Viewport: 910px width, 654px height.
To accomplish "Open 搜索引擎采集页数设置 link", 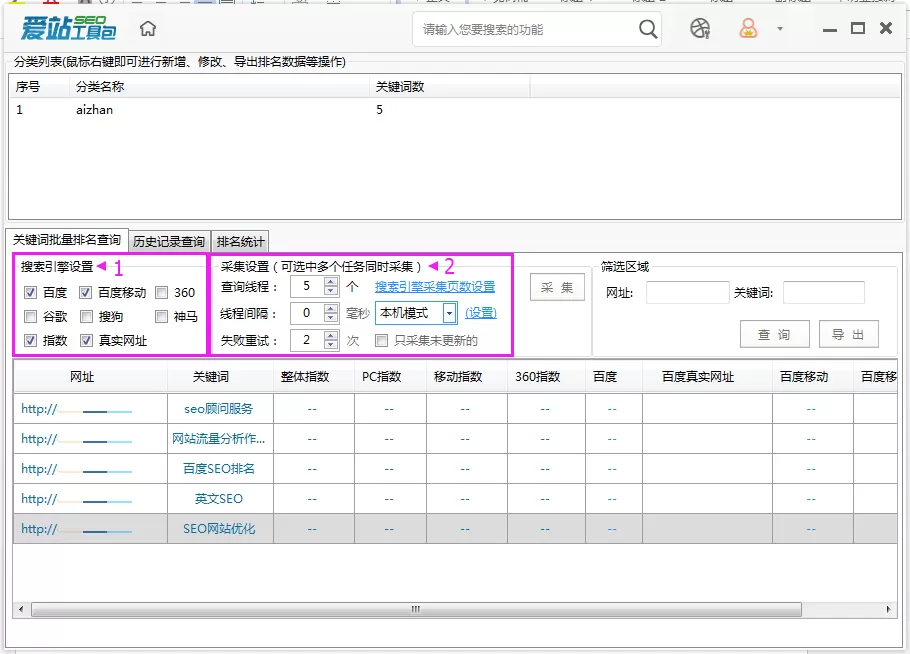I will pyautogui.click(x=435, y=287).
